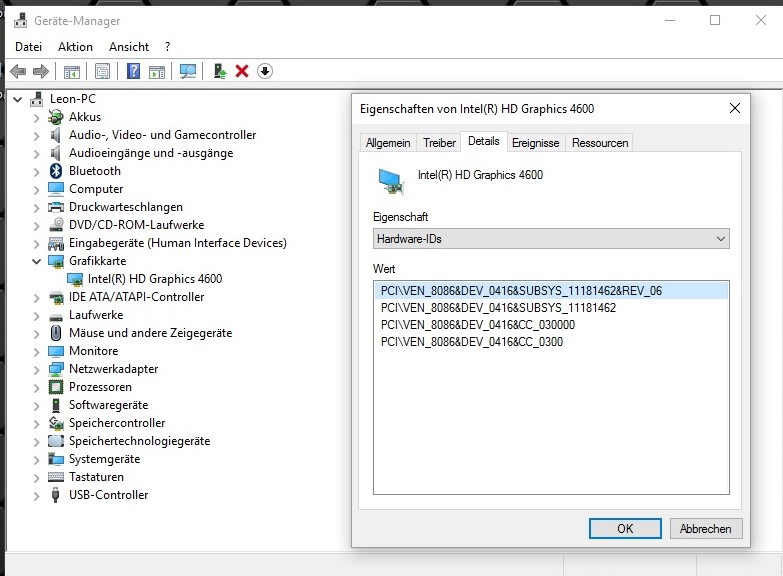Switch to the Ressourcen tab
The width and height of the screenshot is (783, 576).
pyautogui.click(x=600, y=143)
